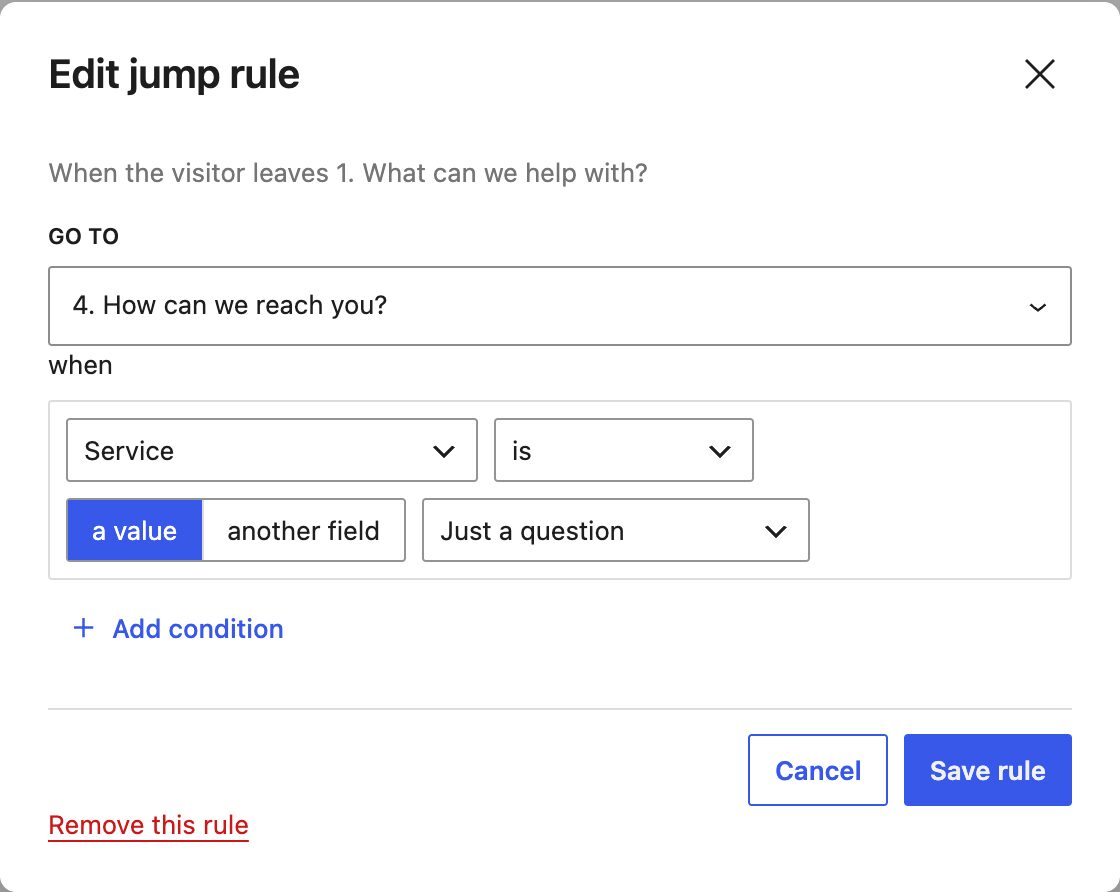Open the GO TO destination dropdown
Viewport: 1120px width, 892px height.
point(560,306)
